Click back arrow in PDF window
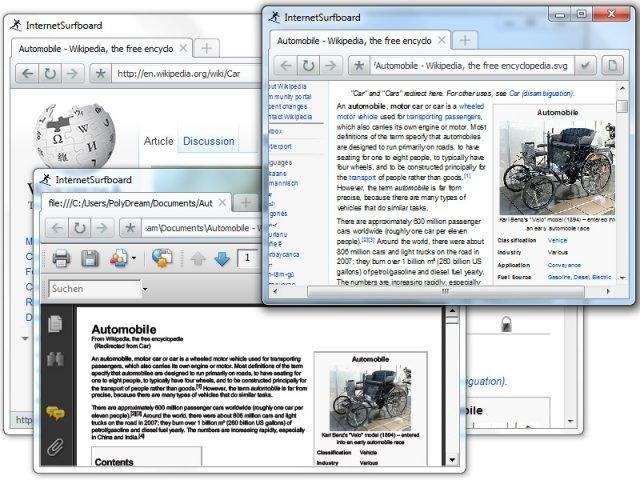 tap(57, 228)
